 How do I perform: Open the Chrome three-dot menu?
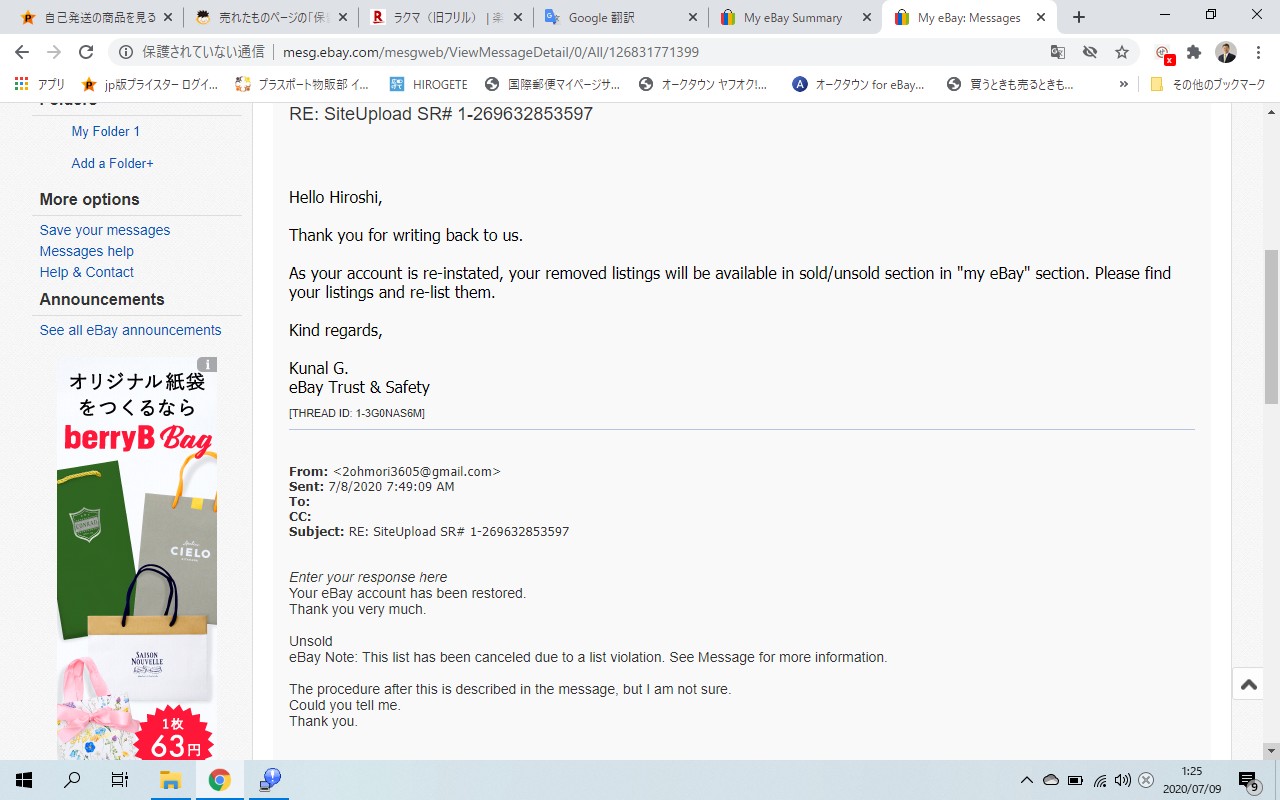[1258, 52]
